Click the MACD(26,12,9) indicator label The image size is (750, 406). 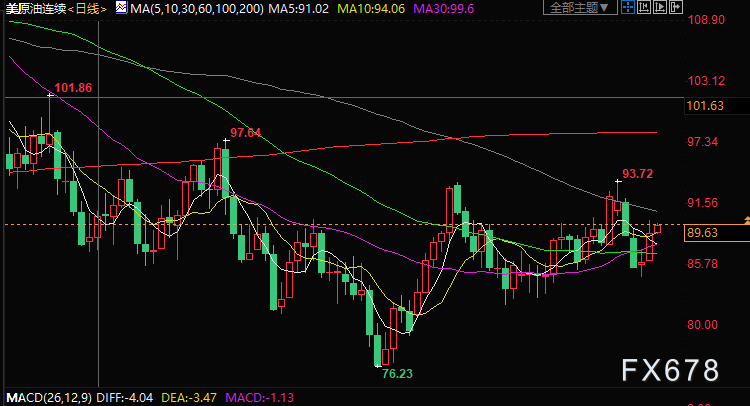[x=49, y=397]
